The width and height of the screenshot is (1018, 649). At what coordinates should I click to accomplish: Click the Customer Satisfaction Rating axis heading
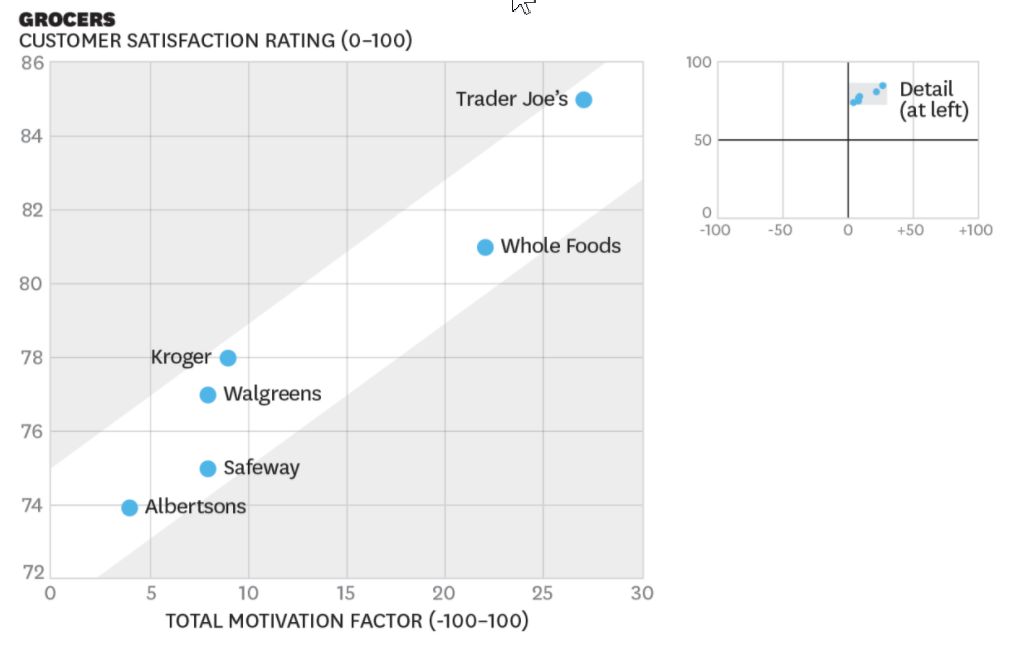tap(215, 41)
